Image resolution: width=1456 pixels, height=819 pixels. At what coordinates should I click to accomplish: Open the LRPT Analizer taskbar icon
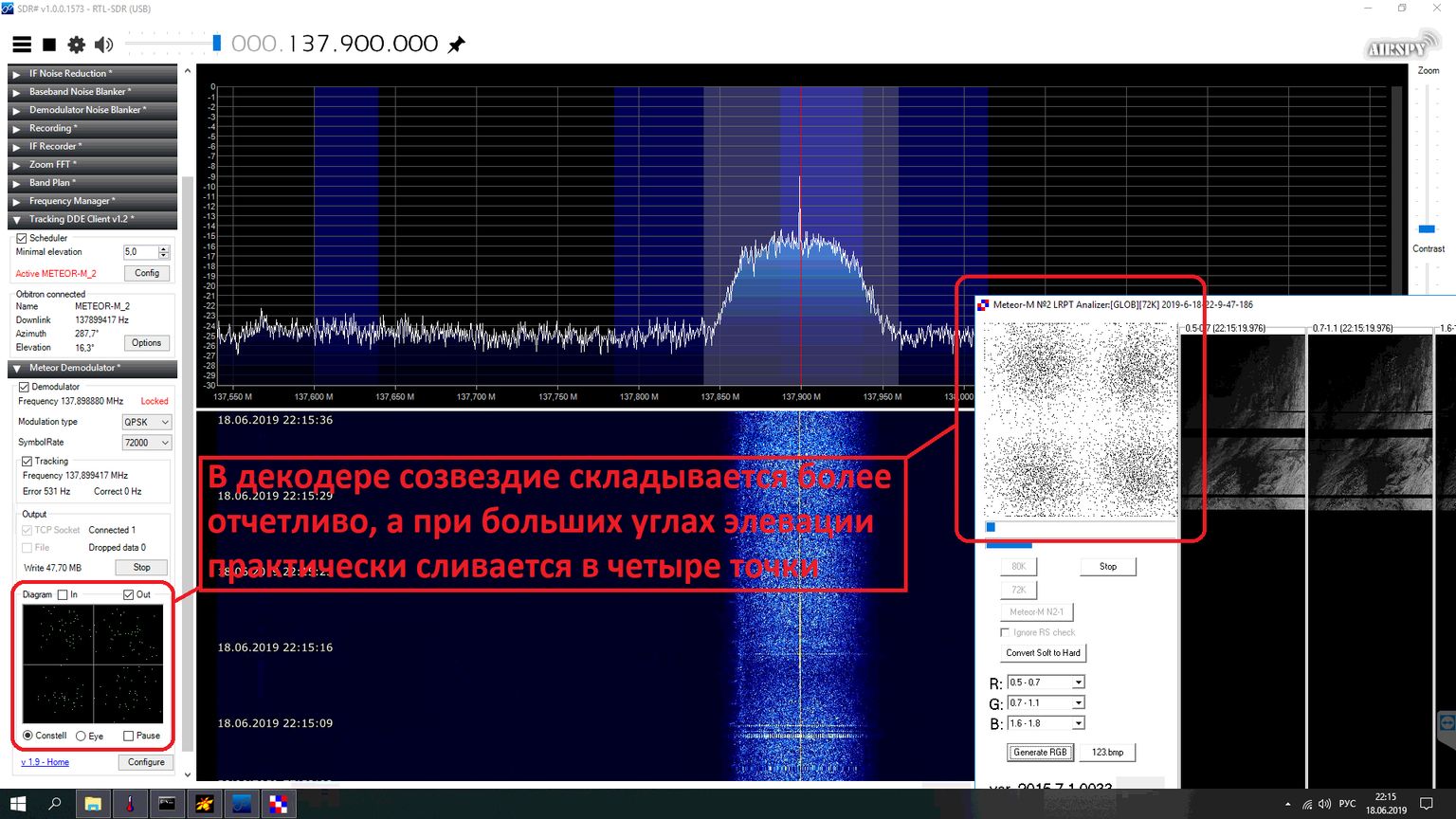[278, 804]
